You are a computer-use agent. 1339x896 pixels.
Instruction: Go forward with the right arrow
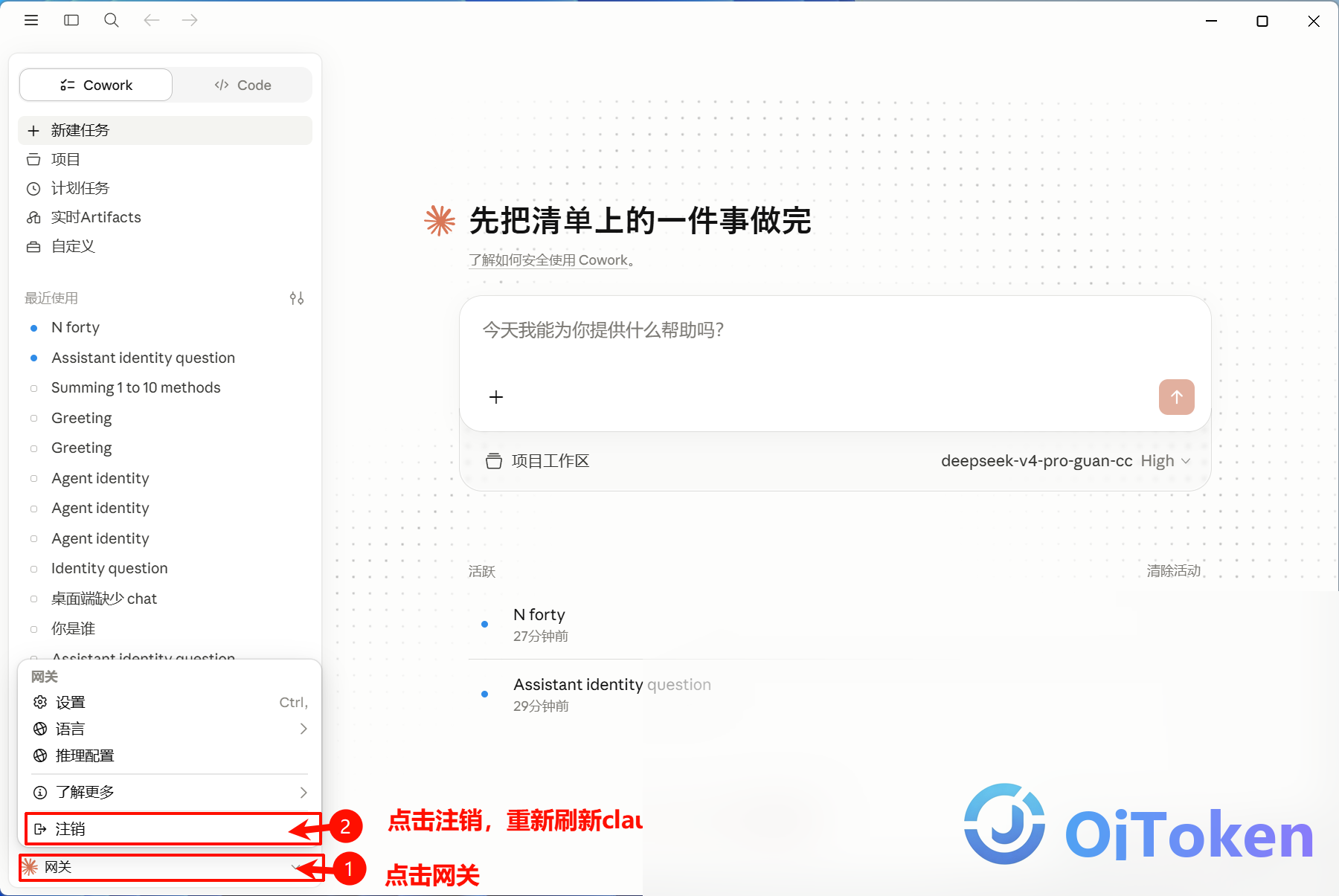pos(190,20)
